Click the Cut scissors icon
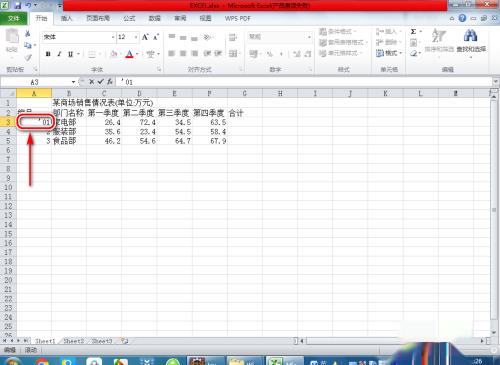This screenshot has height=365, width=500. [28, 33]
